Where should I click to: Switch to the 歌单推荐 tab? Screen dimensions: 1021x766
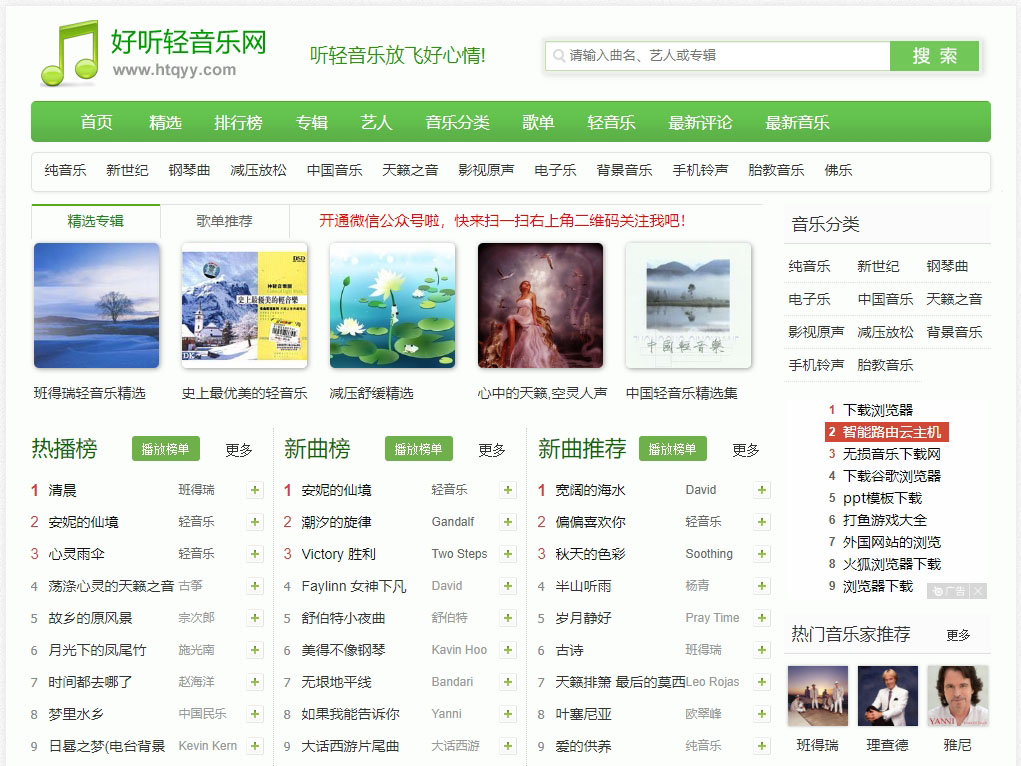tap(224, 221)
